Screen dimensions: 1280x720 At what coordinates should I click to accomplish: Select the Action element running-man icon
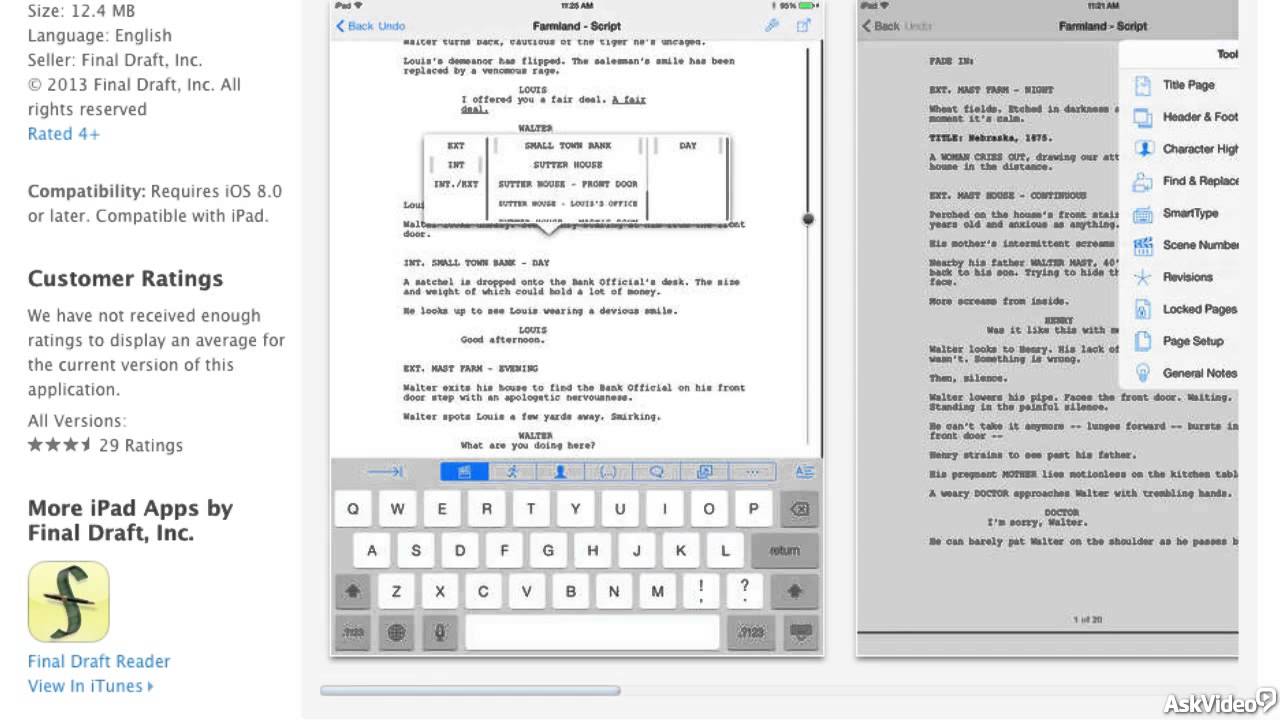(x=512, y=472)
